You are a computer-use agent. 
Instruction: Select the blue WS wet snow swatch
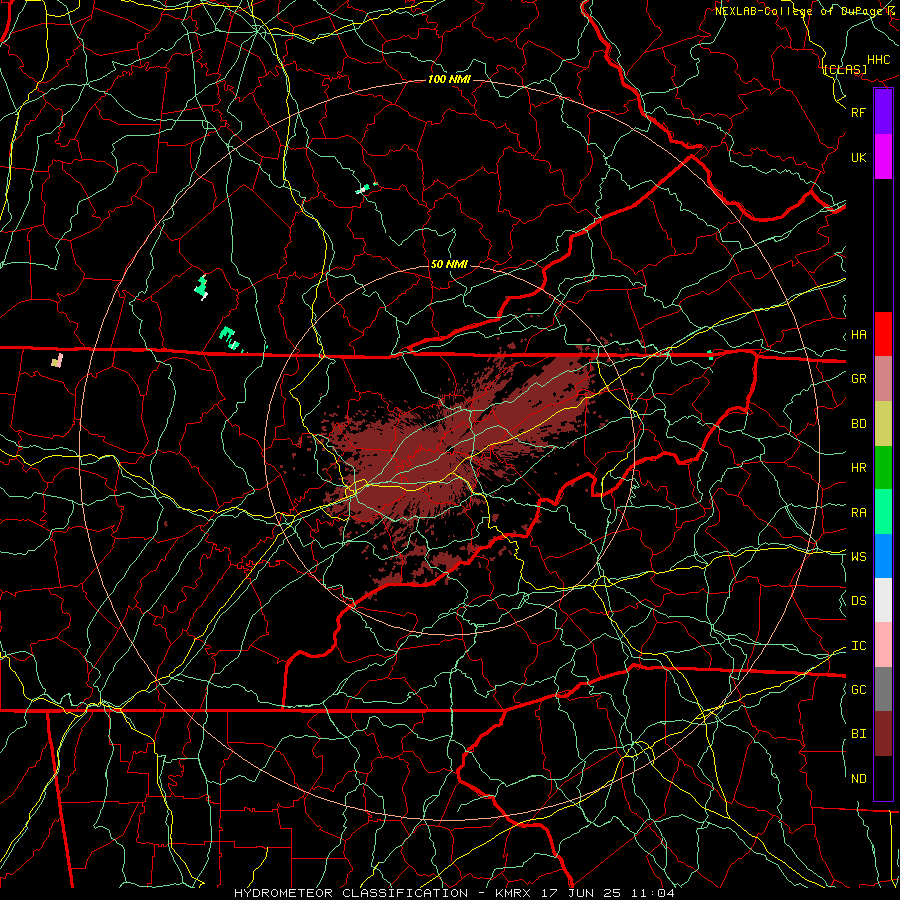pos(883,556)
